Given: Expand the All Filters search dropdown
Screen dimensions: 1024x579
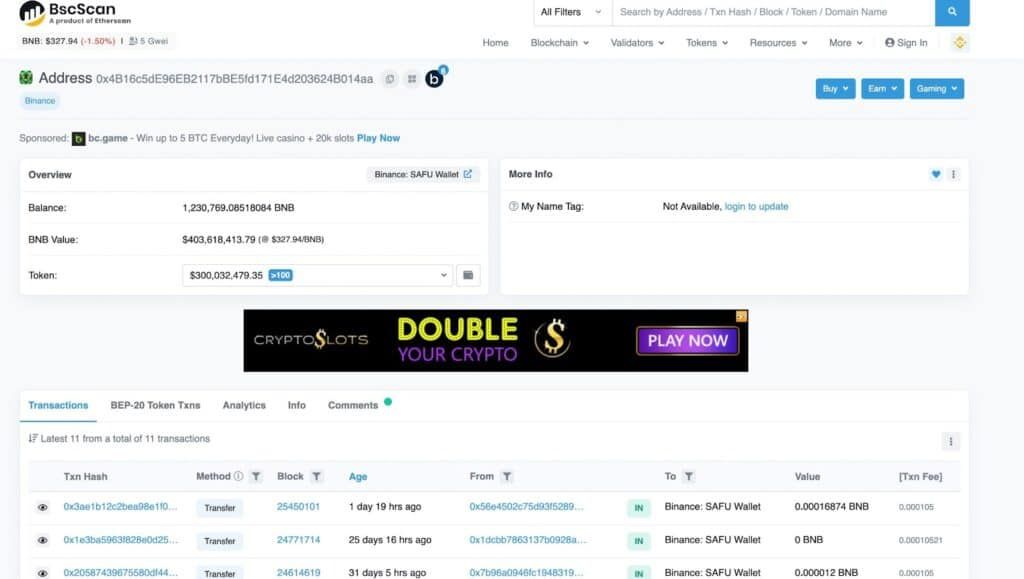Looking at the screenshot, I should [571, 12].
